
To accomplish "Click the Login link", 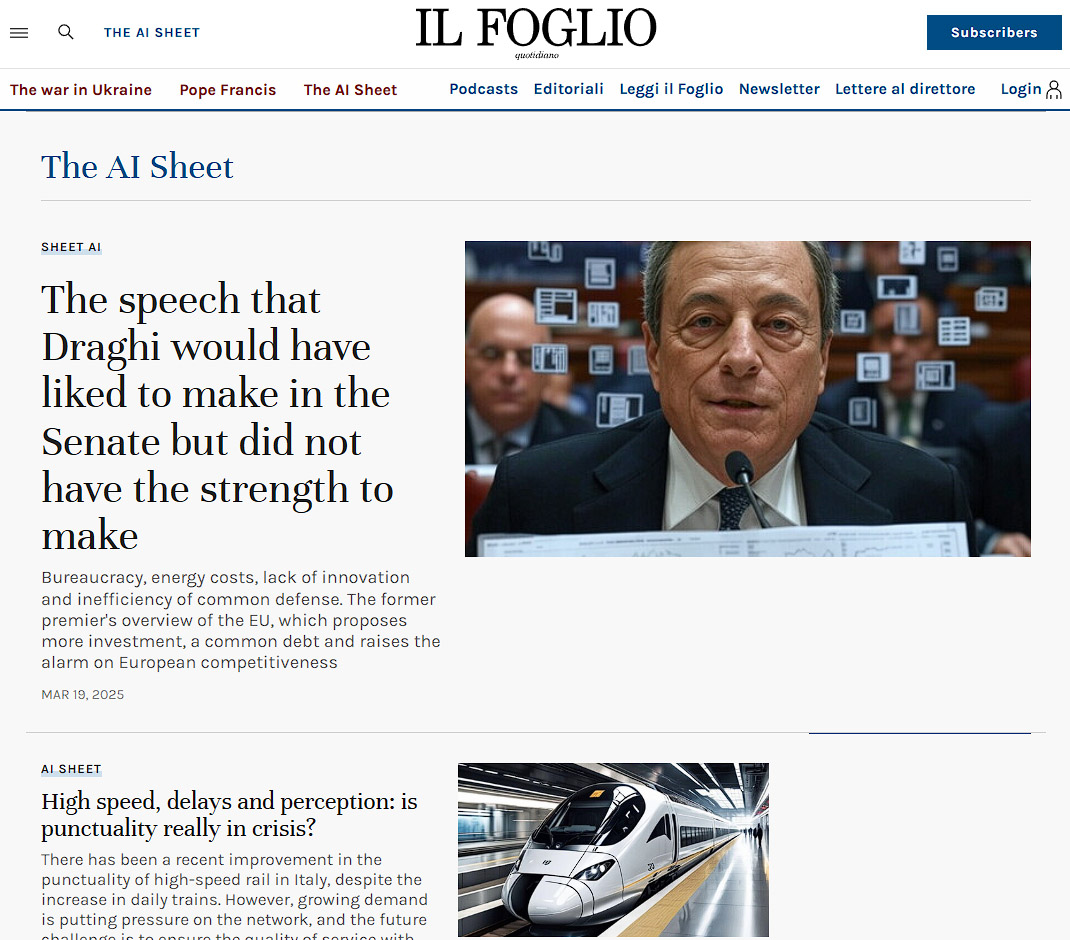I will pos(1020,89).
